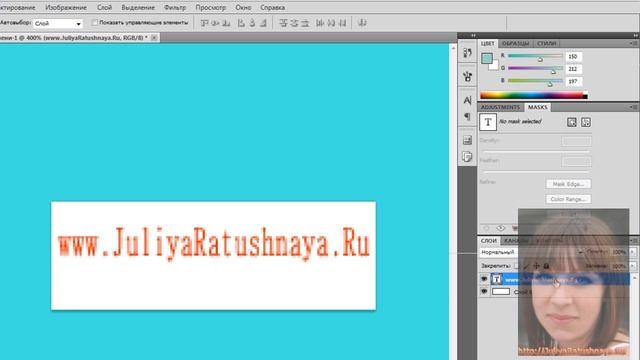Close the document tab

point(154,38)
